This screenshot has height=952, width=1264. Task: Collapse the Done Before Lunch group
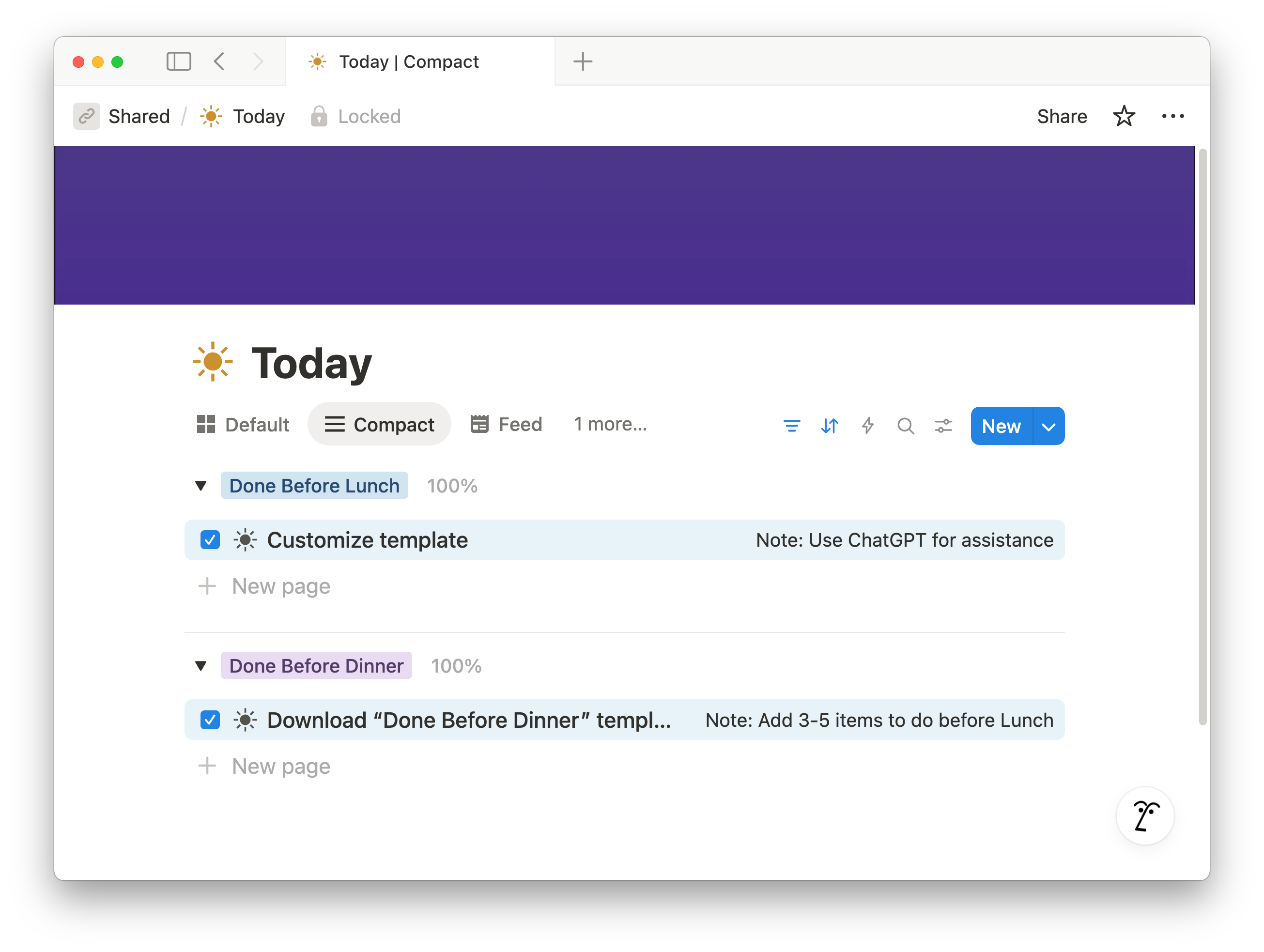coord(200,486)
